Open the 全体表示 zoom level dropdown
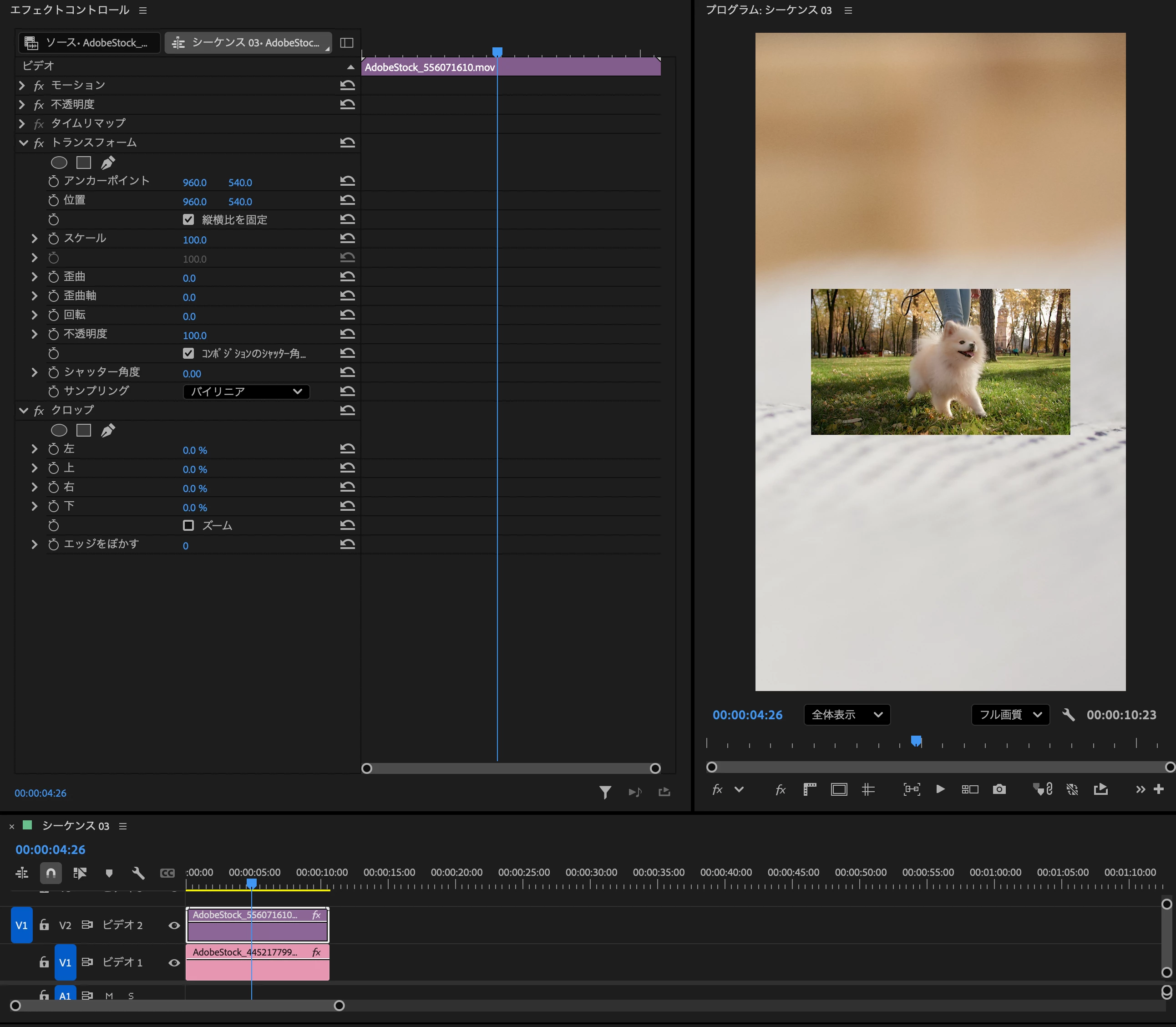This screenshot has height=1027, width=1176. (847, 715)
